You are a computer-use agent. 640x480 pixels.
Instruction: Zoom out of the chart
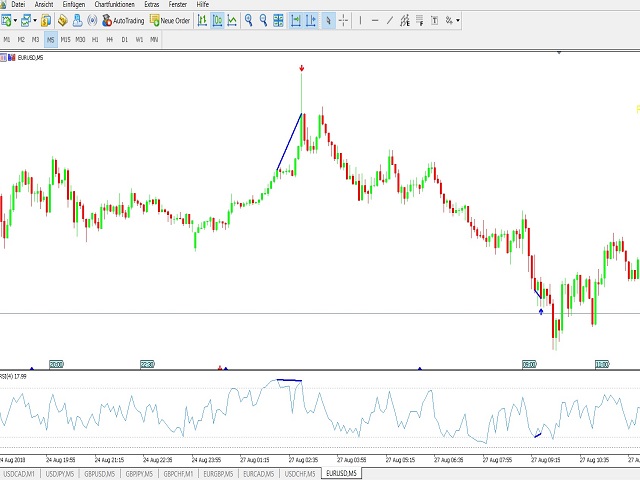pyautogui.click(x=263, y=20)
